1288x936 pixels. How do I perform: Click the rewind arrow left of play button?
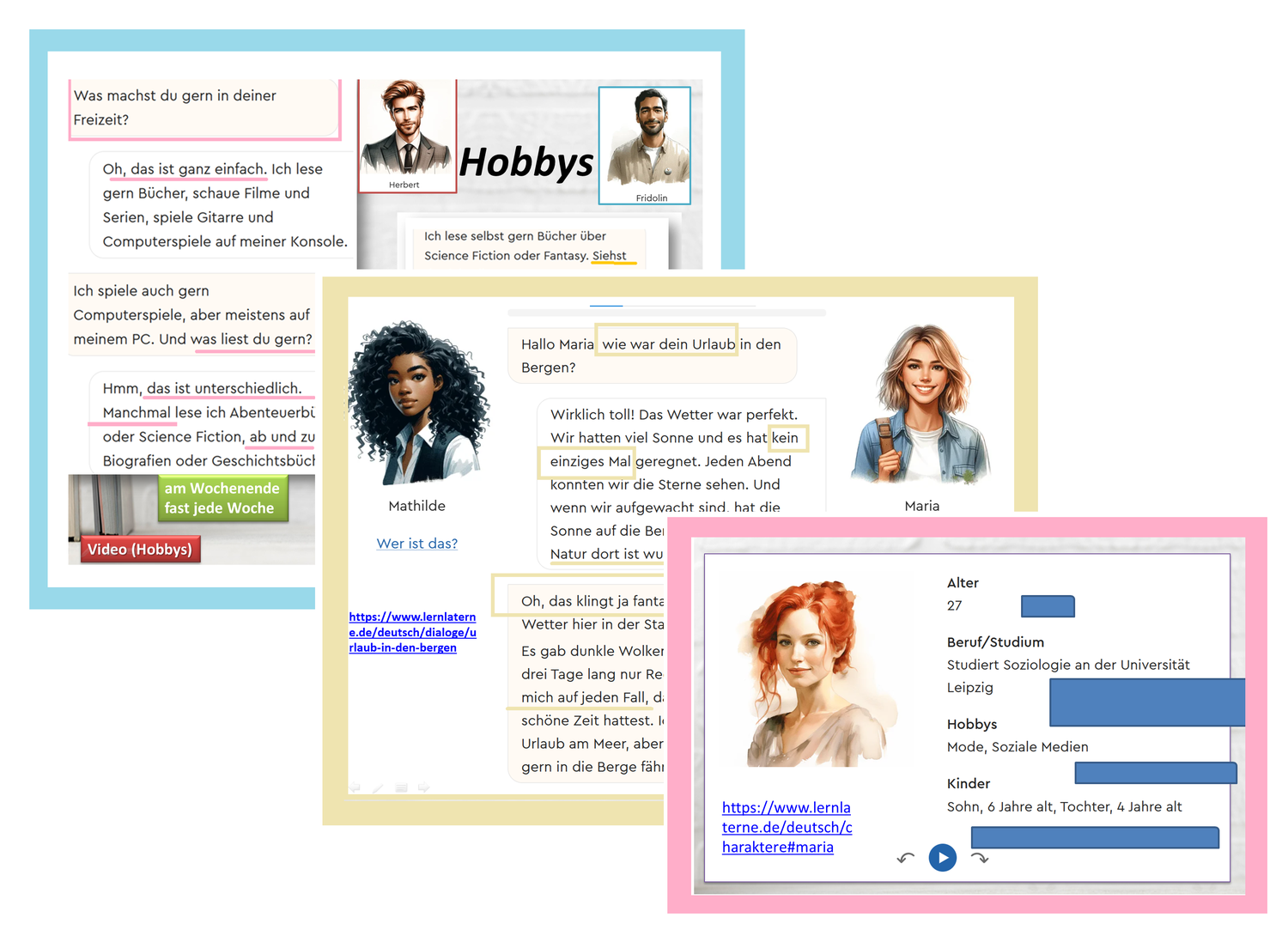click(x=906, y=858)
